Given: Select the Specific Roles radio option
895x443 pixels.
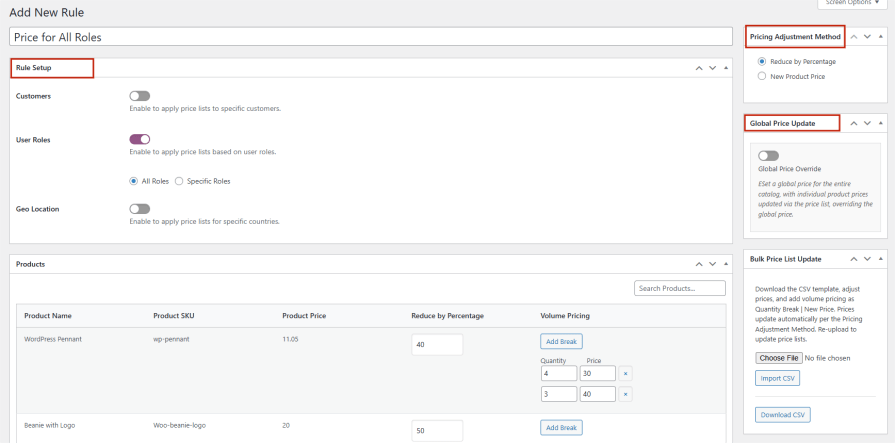Looking at the screenshot, I should (179, 181).
